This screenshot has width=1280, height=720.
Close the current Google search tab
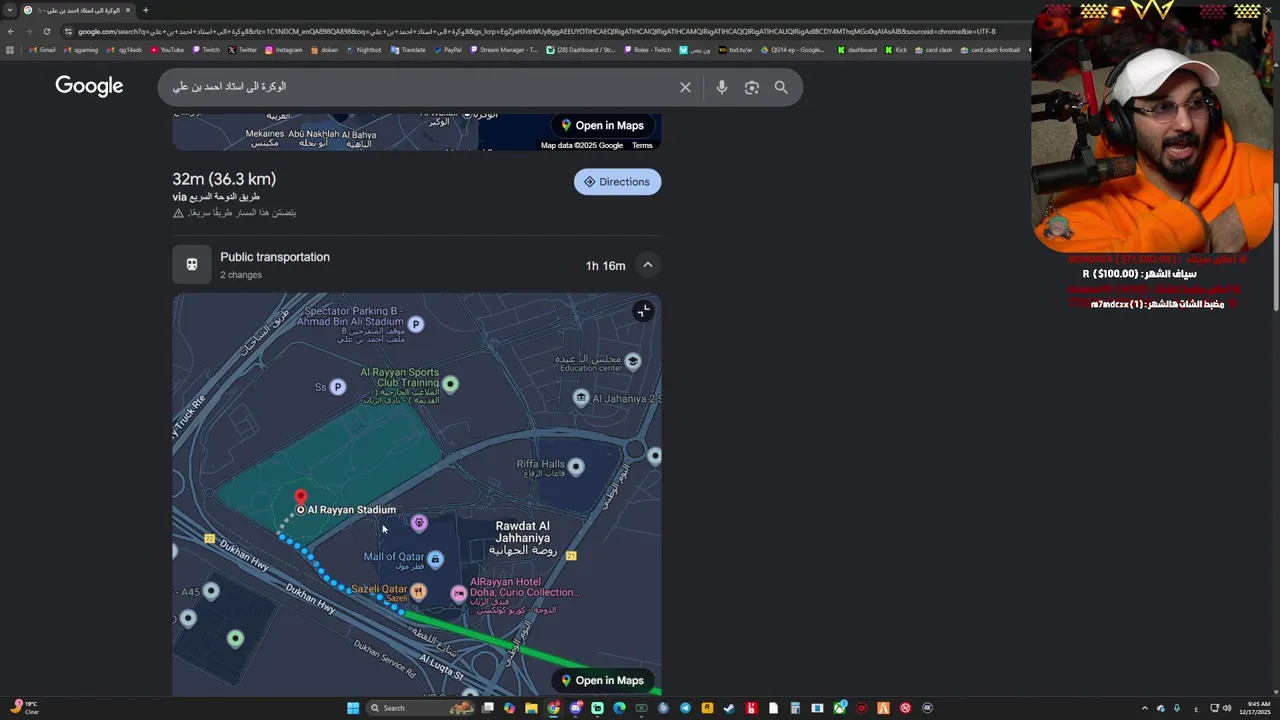(x=128, y=10)
